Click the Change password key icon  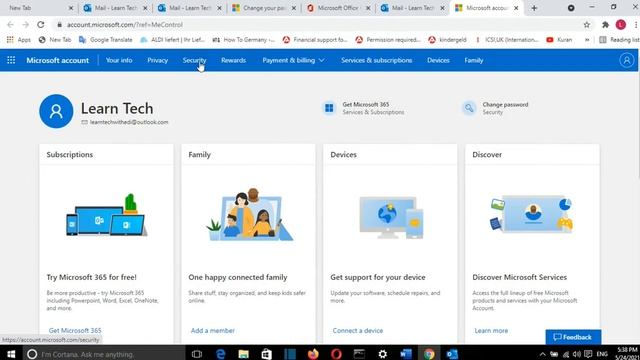469,108
